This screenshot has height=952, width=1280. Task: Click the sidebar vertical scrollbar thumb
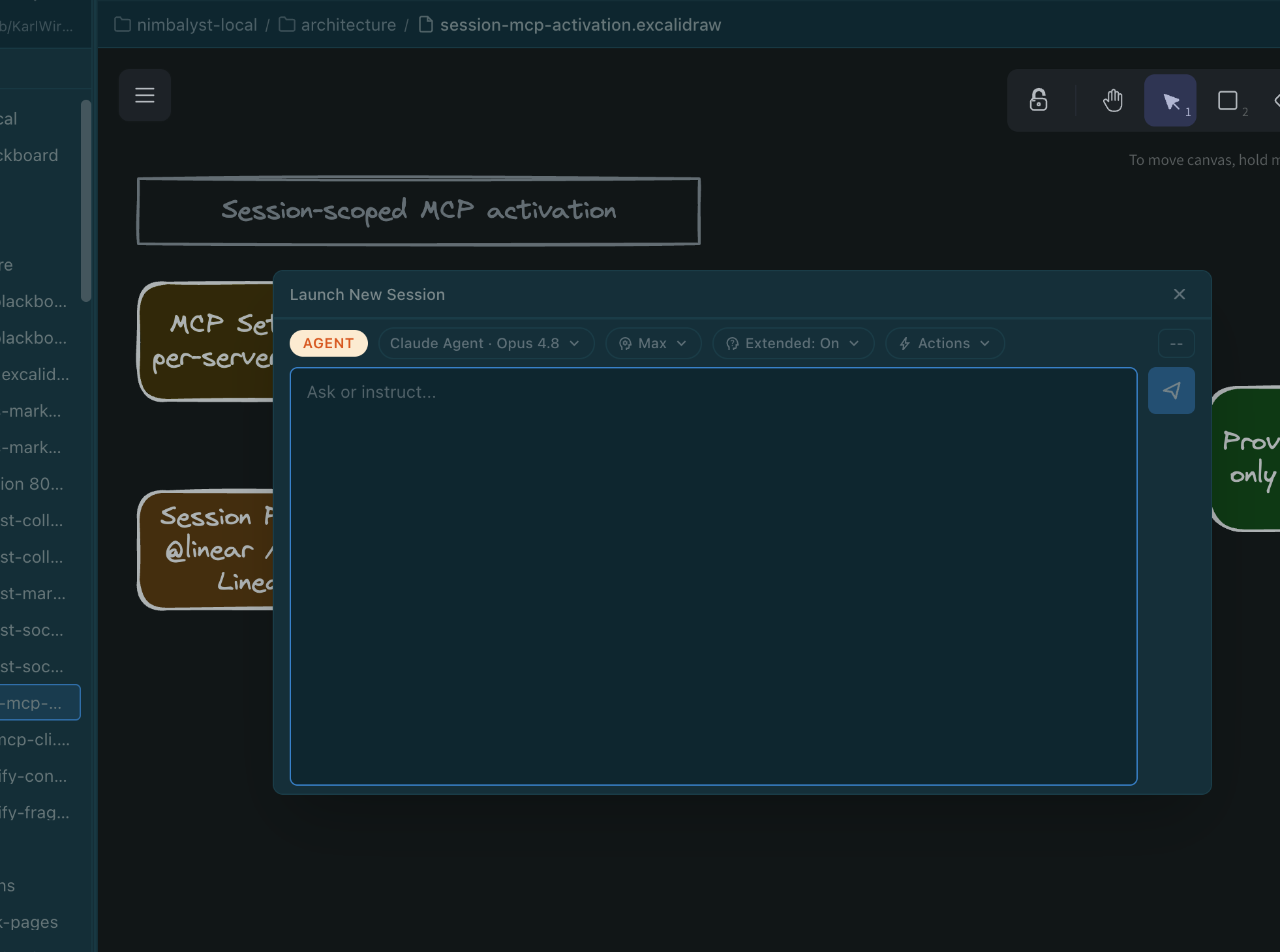[85, 200]
